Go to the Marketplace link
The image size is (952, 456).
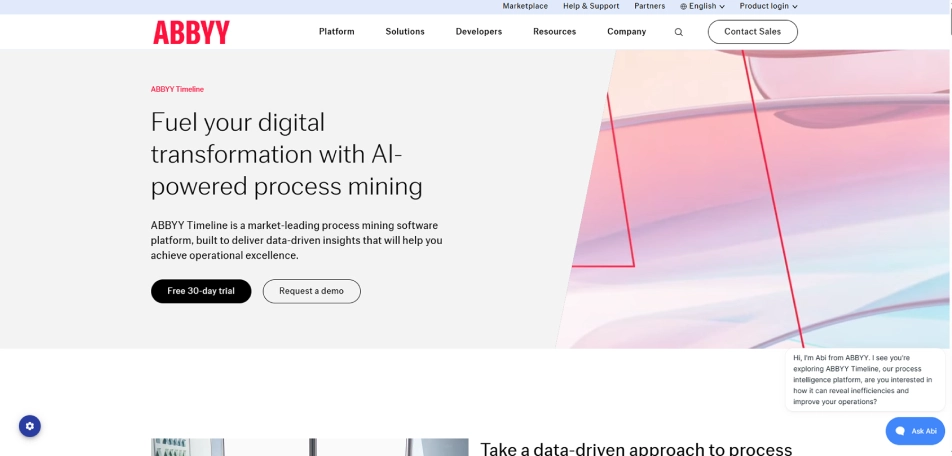click(525, 6)
